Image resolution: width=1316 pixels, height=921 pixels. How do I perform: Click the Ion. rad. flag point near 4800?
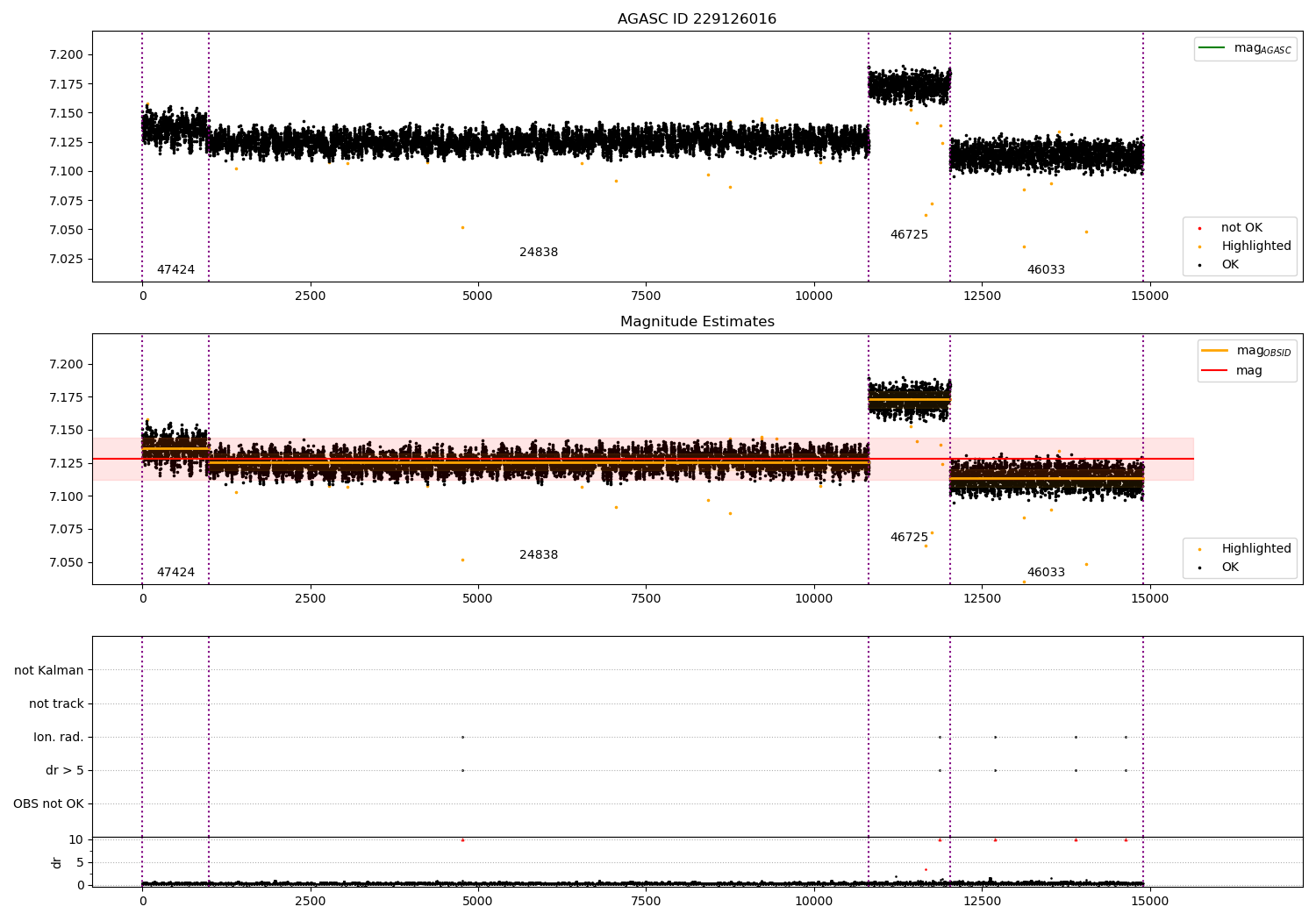coord(462,737)
